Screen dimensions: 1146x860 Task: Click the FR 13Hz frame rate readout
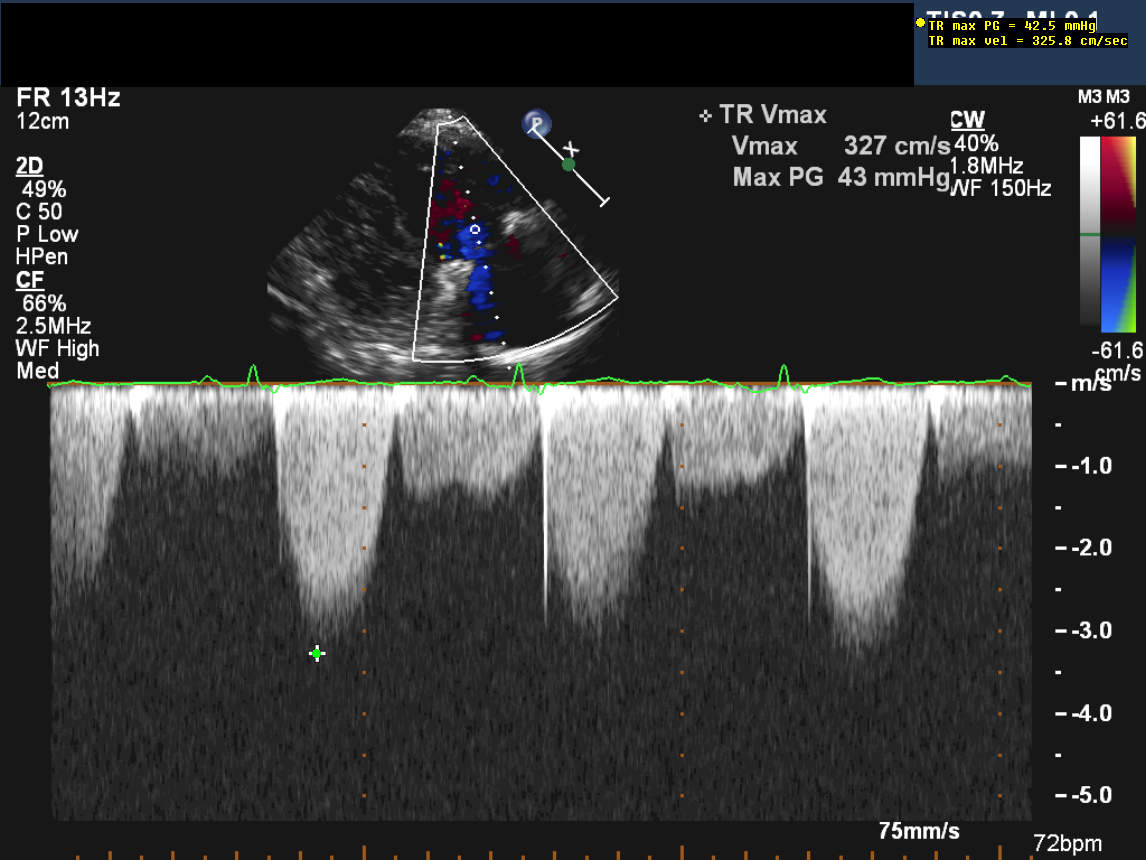click(x=68, y=98)
